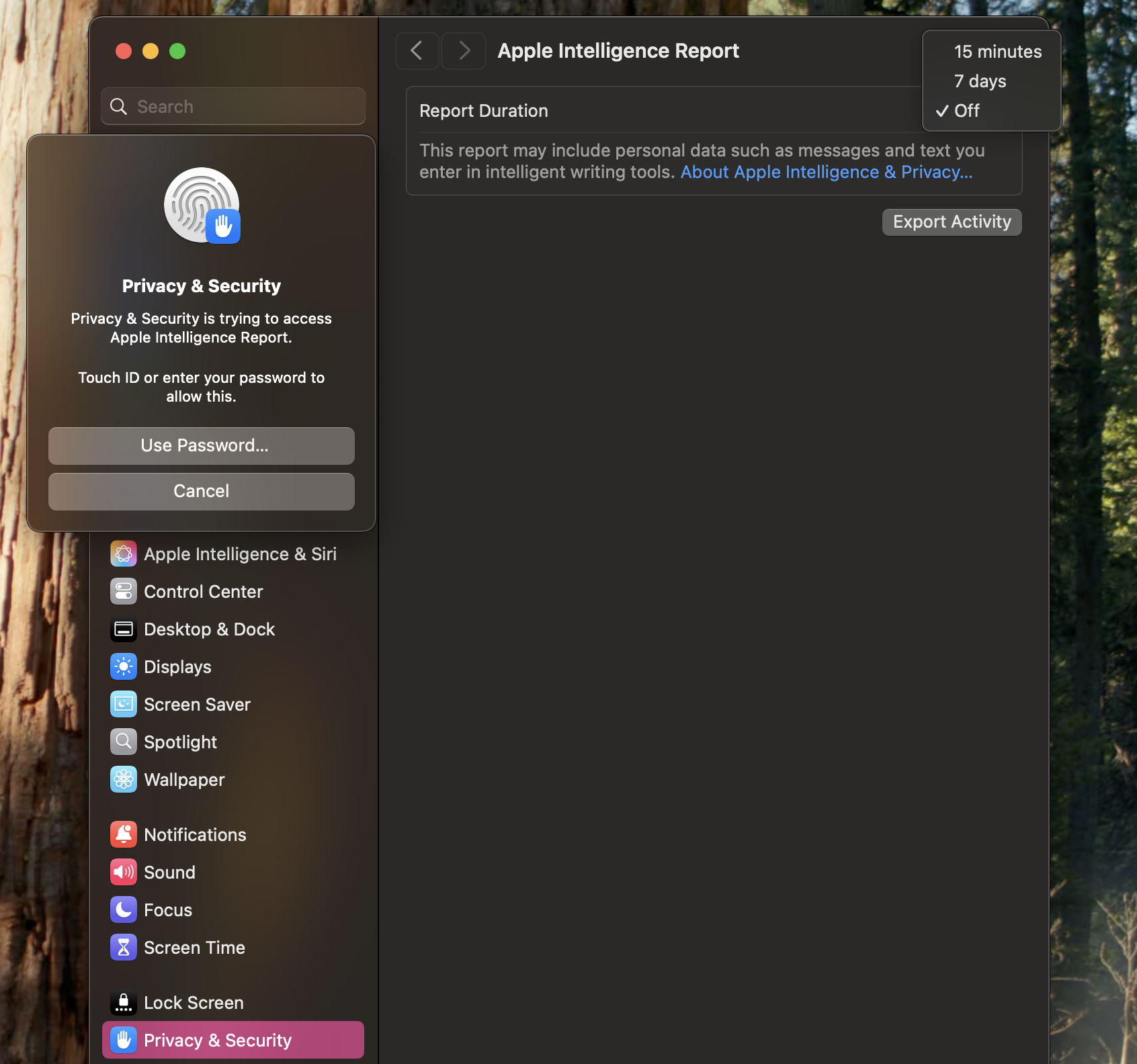Click the Control Center sidebar icon
Screen dimensions: 1137x1064
124,592
